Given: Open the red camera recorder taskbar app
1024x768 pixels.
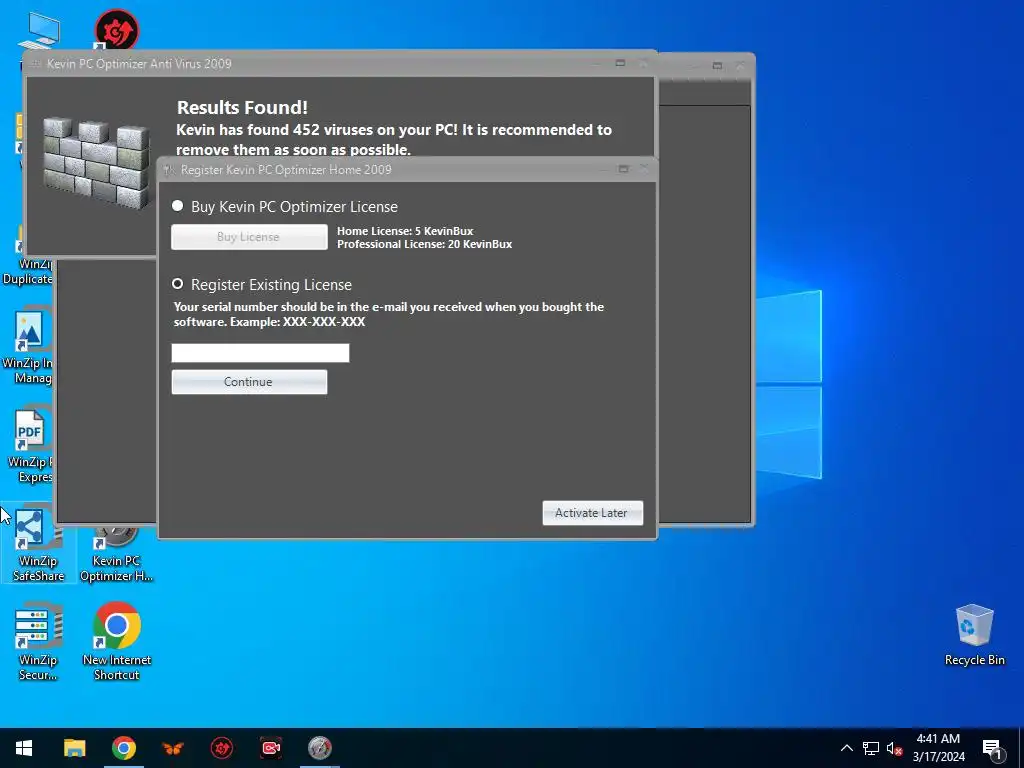Looking at the screenshot, I should pyautogui.click(x=271, y=748).
